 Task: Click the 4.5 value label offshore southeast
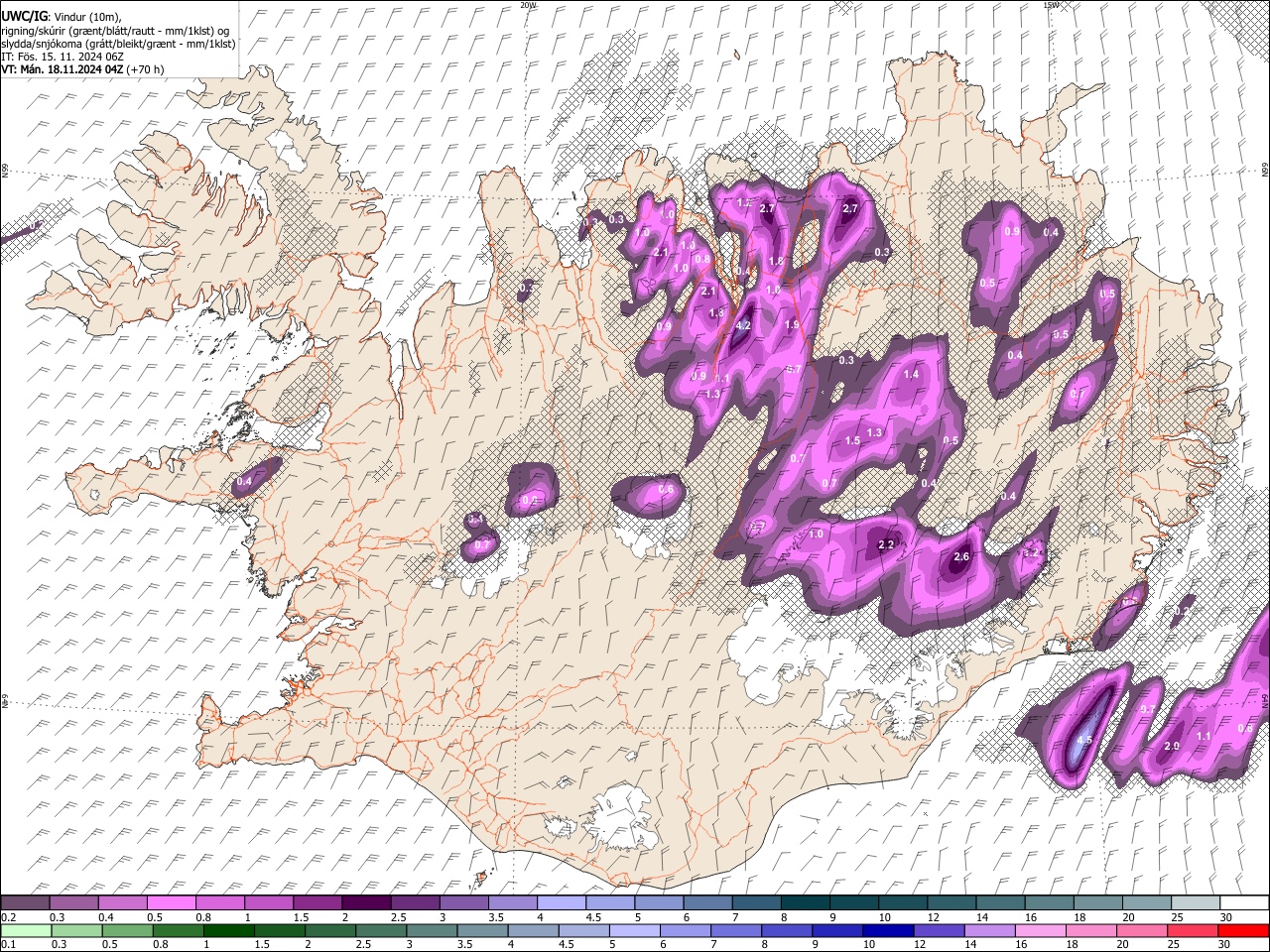point(1084,740)
